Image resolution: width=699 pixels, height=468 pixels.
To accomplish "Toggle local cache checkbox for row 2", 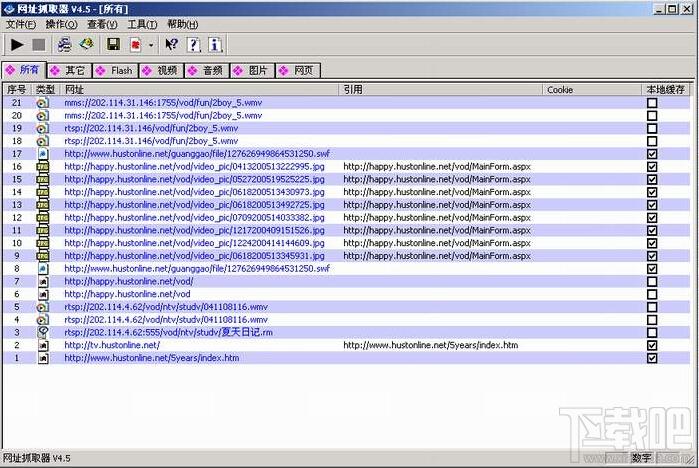I will 652,345.
